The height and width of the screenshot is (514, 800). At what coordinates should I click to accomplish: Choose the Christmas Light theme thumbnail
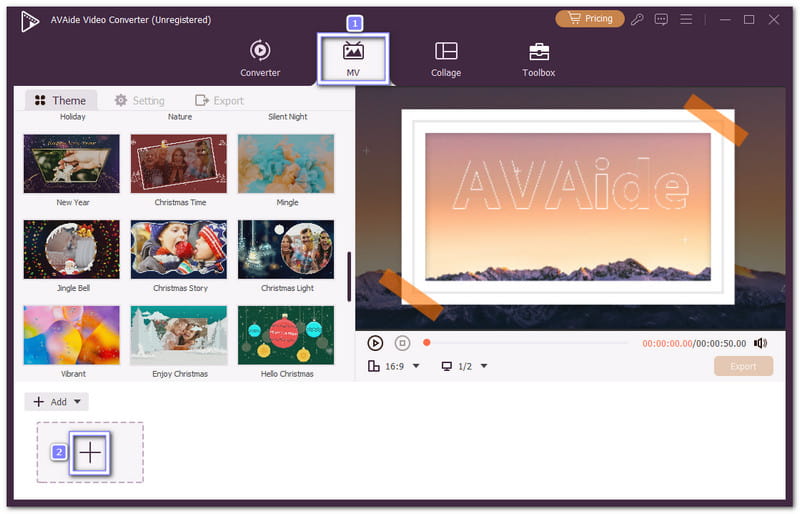286,250
